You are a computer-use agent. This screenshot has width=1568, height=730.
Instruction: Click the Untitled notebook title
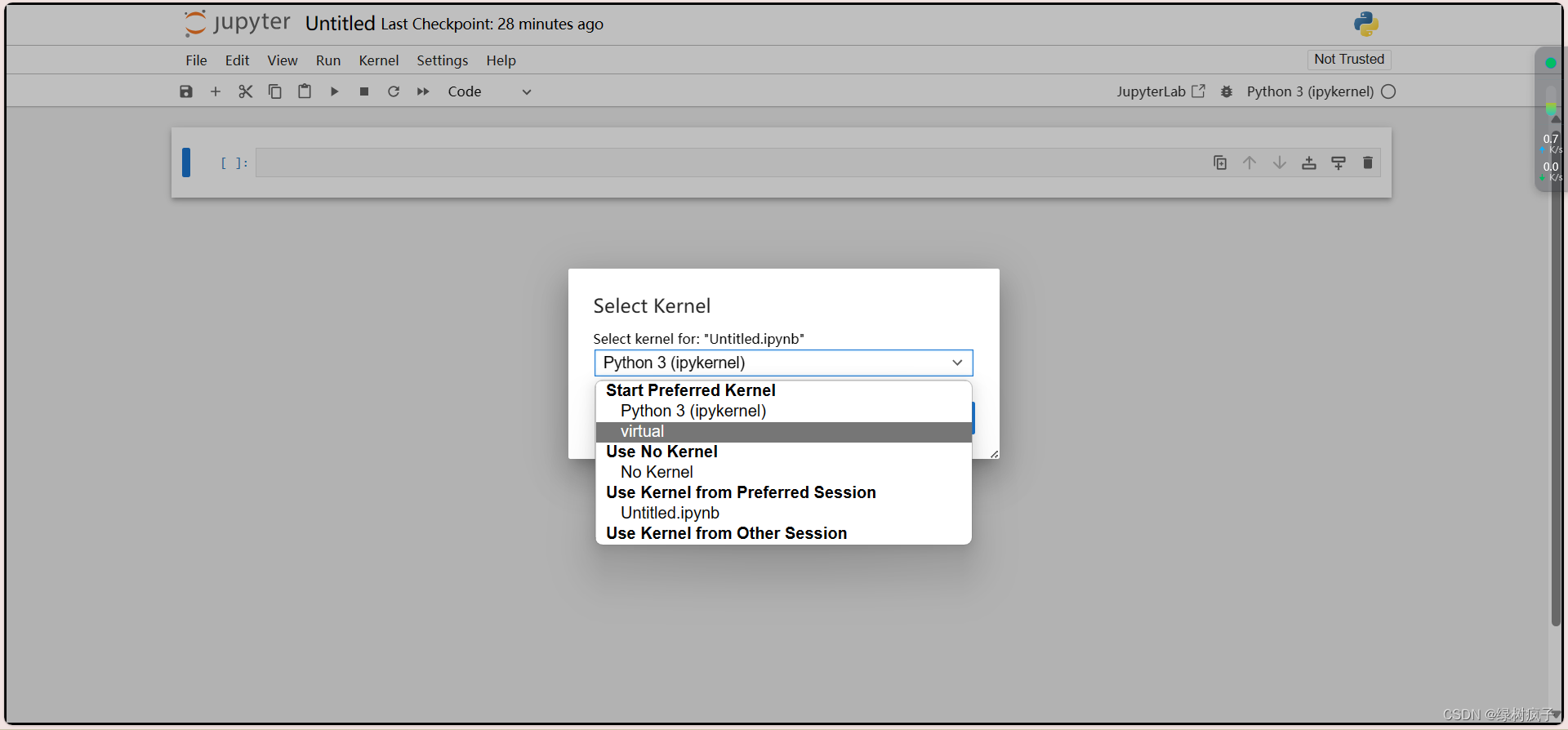pos(340,24)
